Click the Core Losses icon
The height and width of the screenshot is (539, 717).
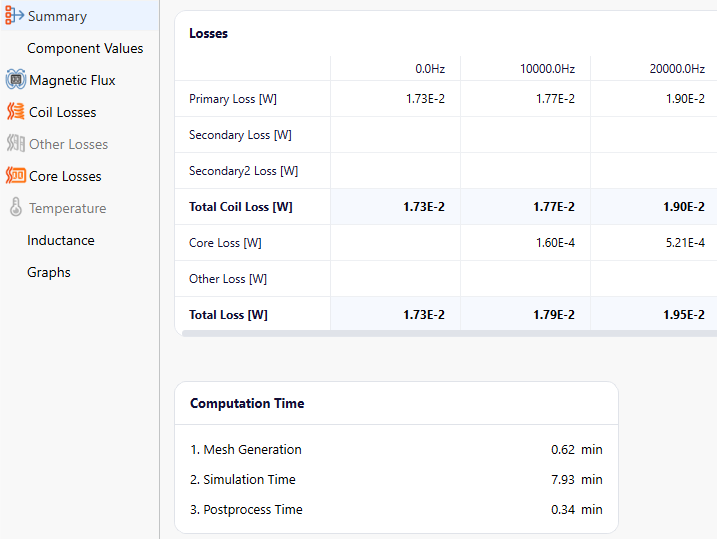(x=16, y=176)
